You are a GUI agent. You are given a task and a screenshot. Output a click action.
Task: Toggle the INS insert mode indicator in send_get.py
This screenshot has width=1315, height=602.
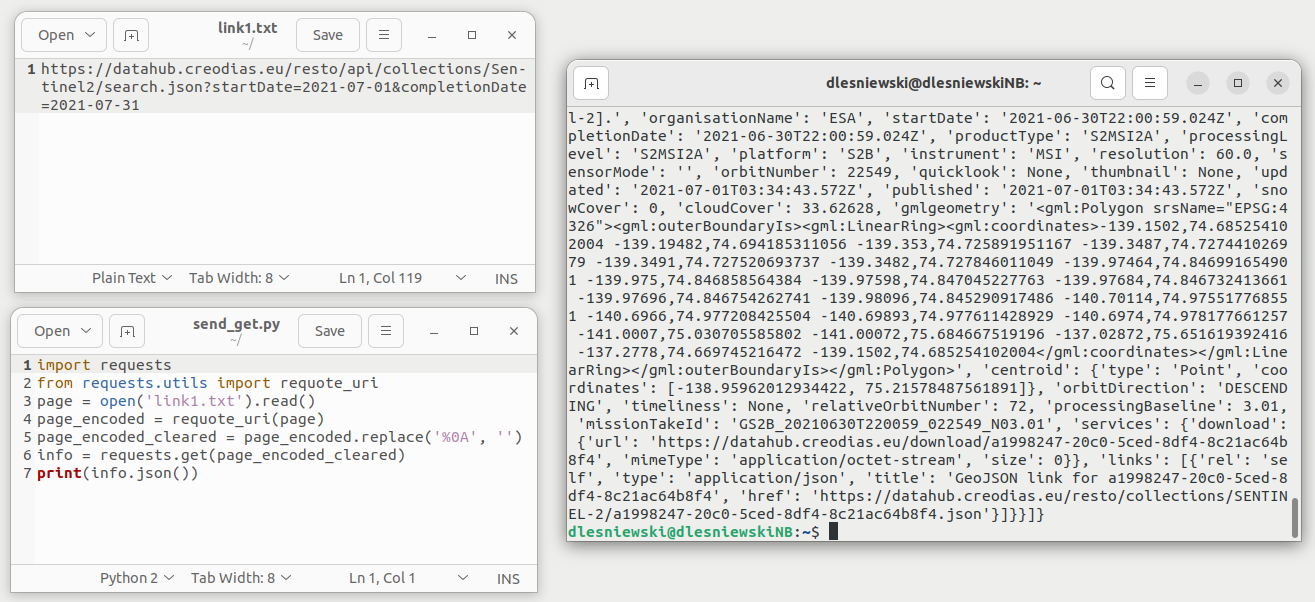(x=508, y=578)
